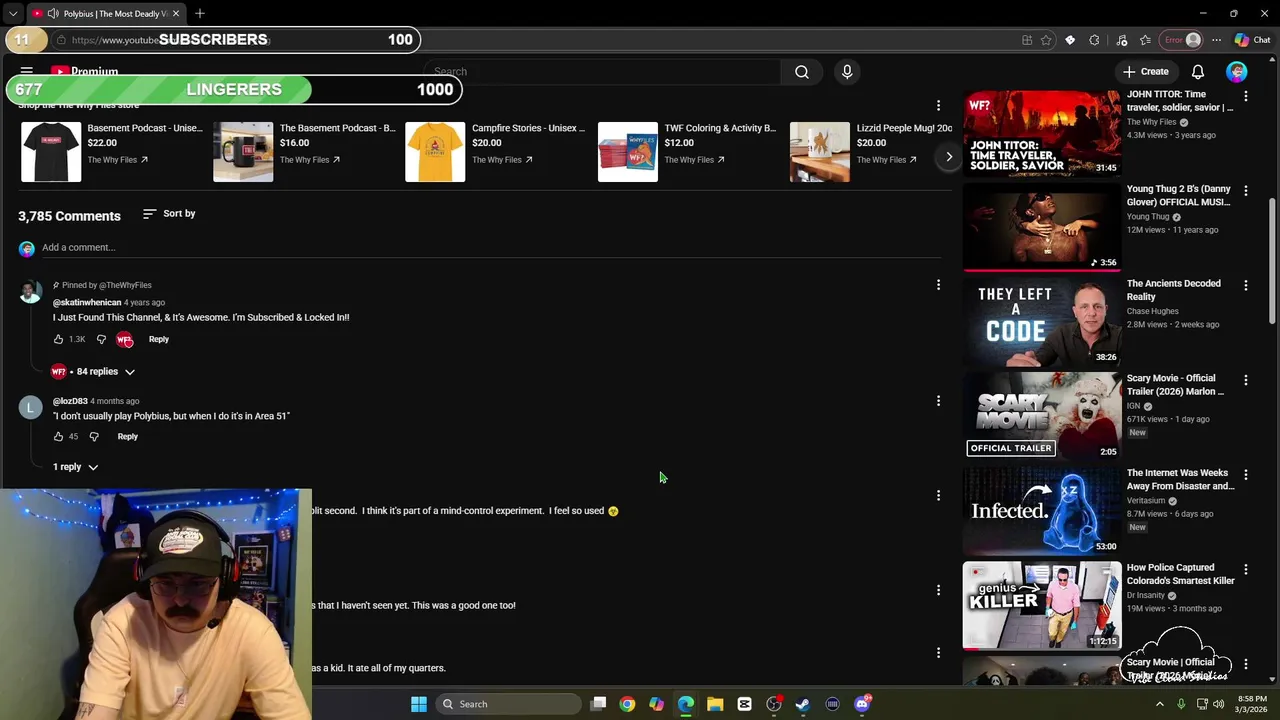Show next merch shelf items arrow
This screenshot has width=1280, height=720.
(949, 157)
